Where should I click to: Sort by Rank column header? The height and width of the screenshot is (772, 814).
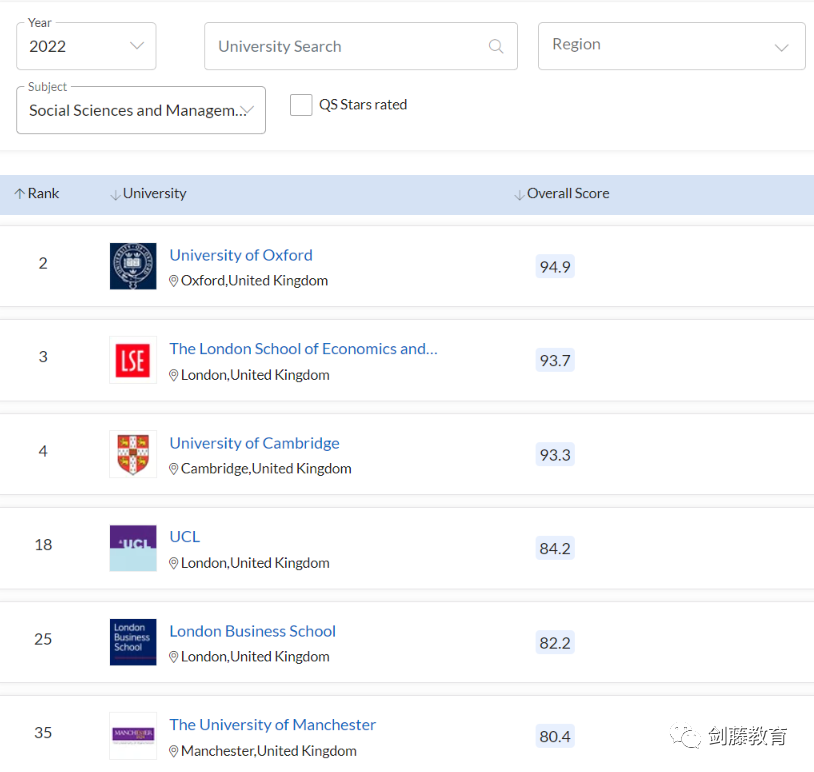43,193
